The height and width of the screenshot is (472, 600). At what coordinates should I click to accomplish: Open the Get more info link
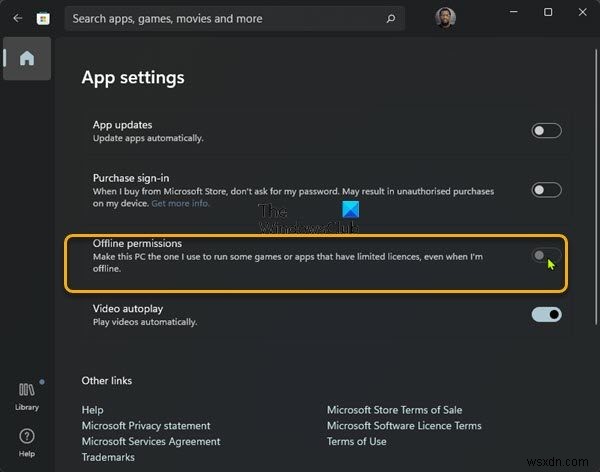click(181, 203)
